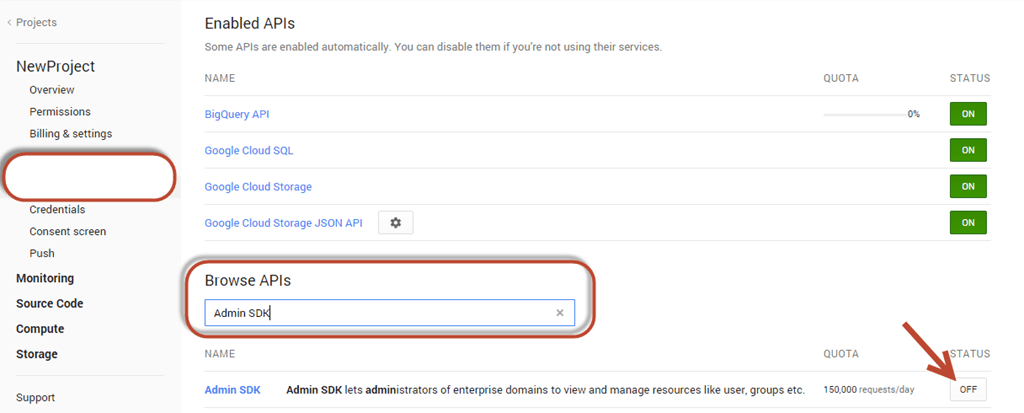Click the BigQuery API quota bar

point(865,114)
